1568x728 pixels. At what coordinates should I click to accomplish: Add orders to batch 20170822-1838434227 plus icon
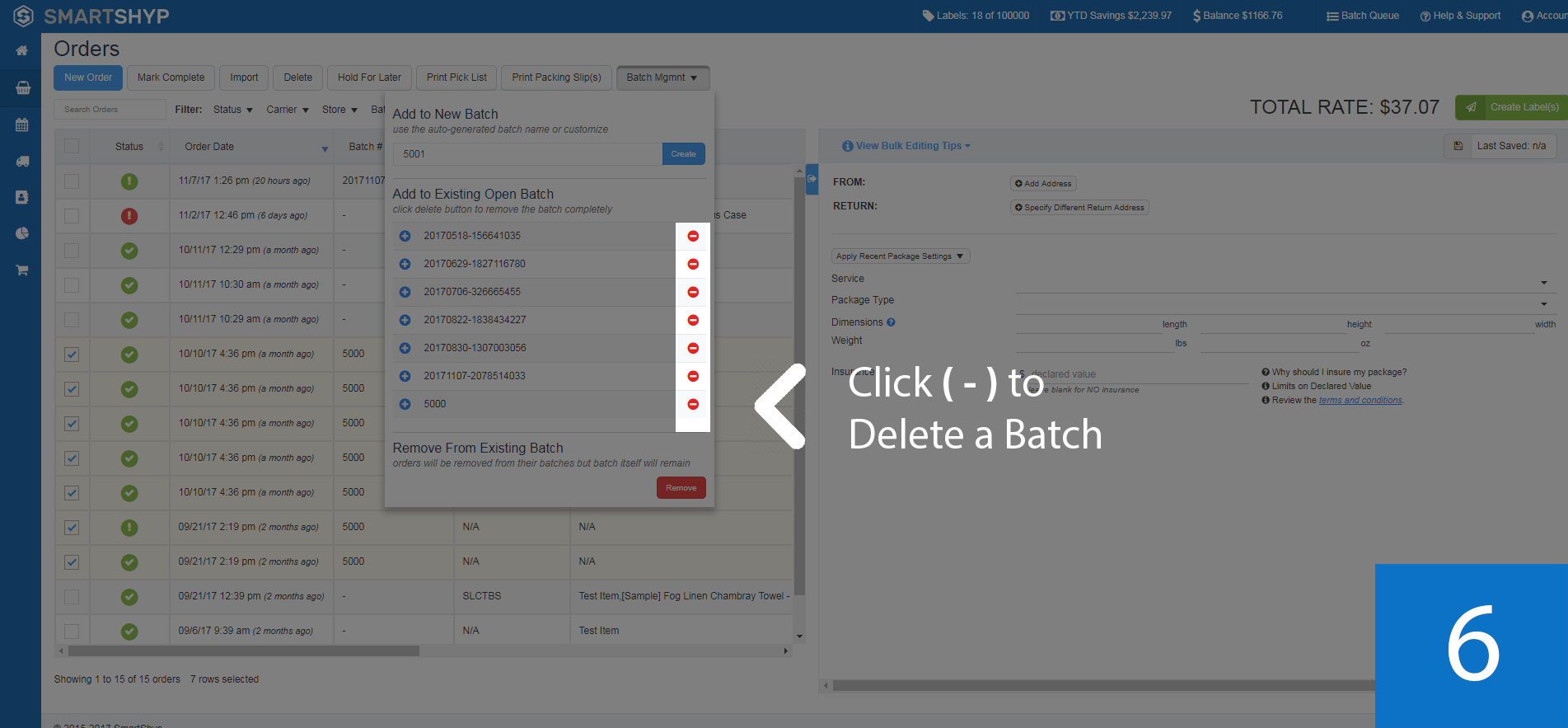tap(405, 320)
